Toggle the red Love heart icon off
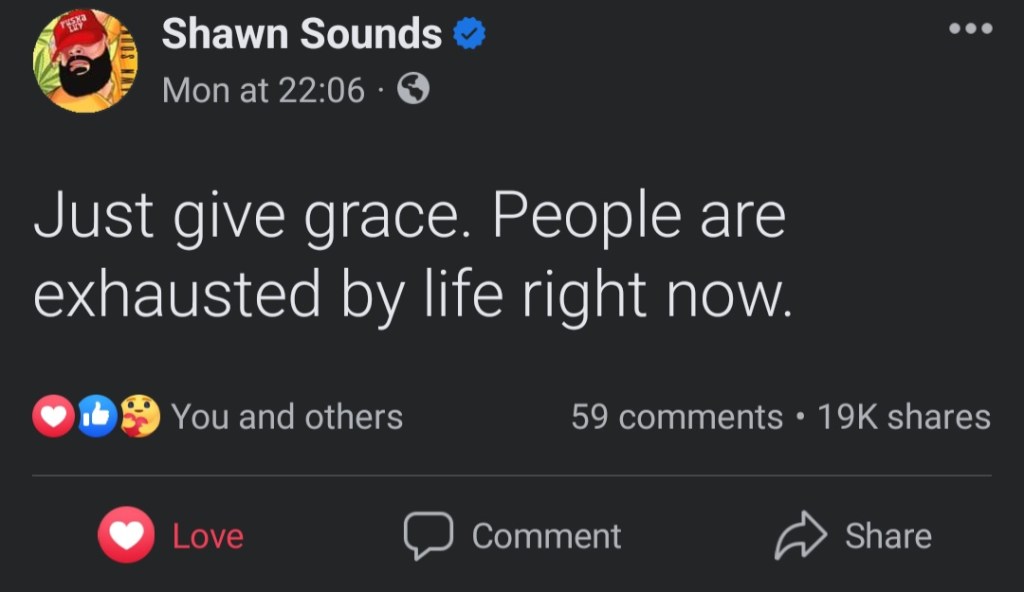This screenshot has height=592, width=1024. 126,536
